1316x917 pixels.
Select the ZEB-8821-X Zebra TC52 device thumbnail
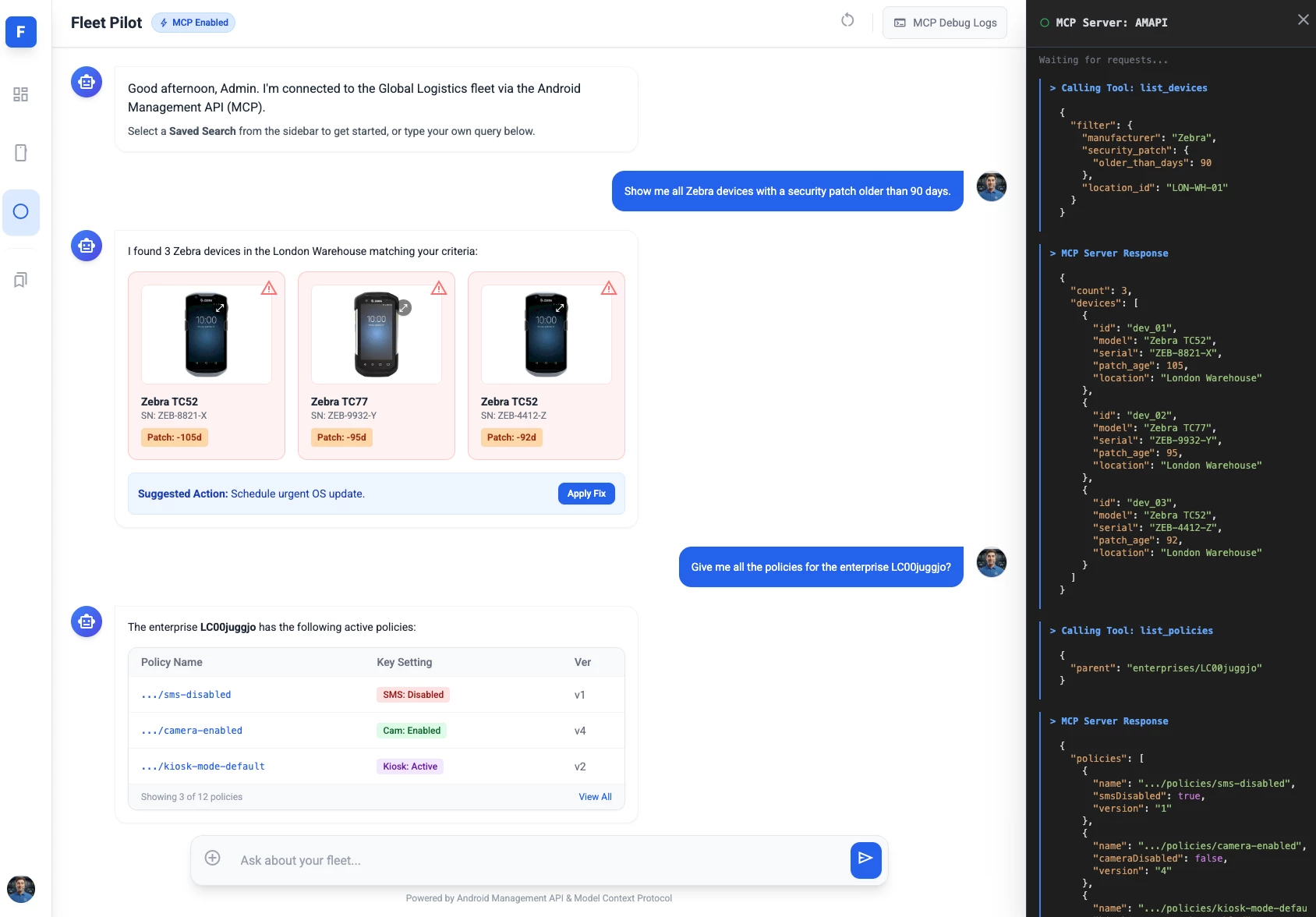pos(207,335)
